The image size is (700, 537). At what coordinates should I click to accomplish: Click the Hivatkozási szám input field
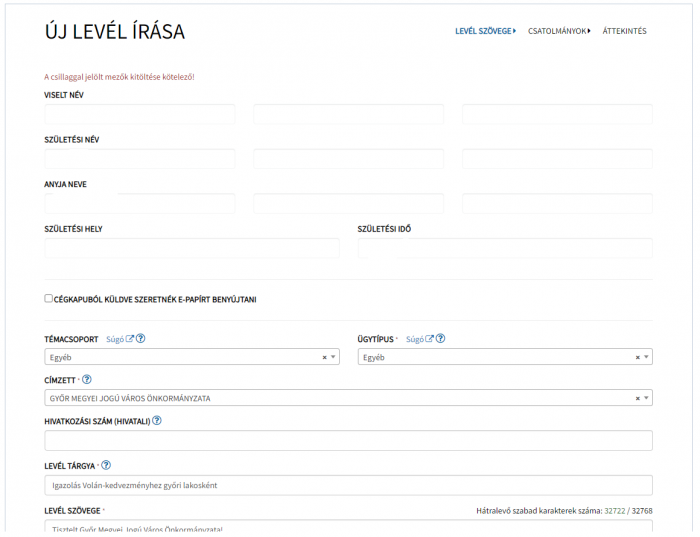click(x=348, y=440)
